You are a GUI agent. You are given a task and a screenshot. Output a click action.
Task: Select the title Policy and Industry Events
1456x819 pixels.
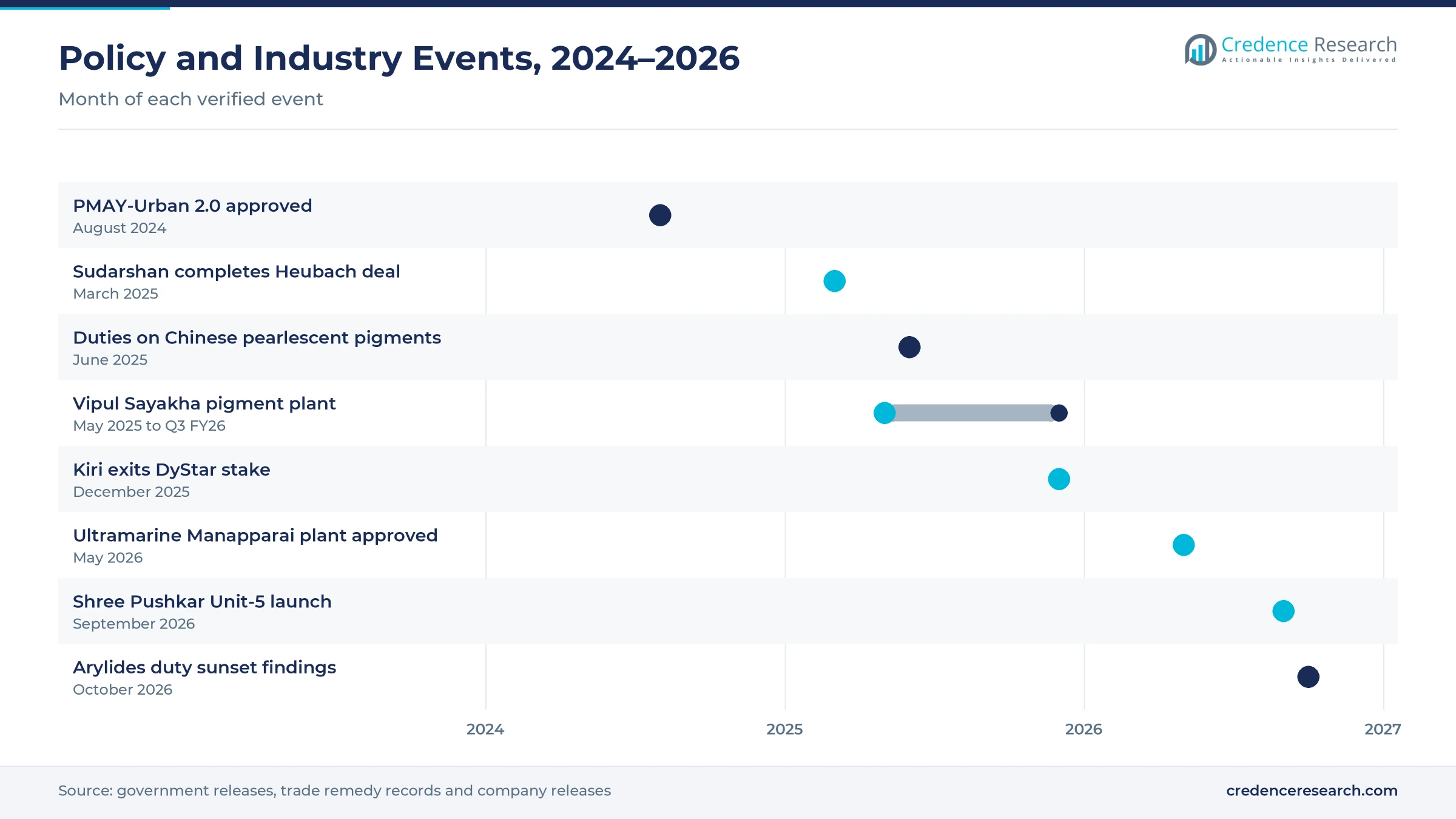point(399,58)
